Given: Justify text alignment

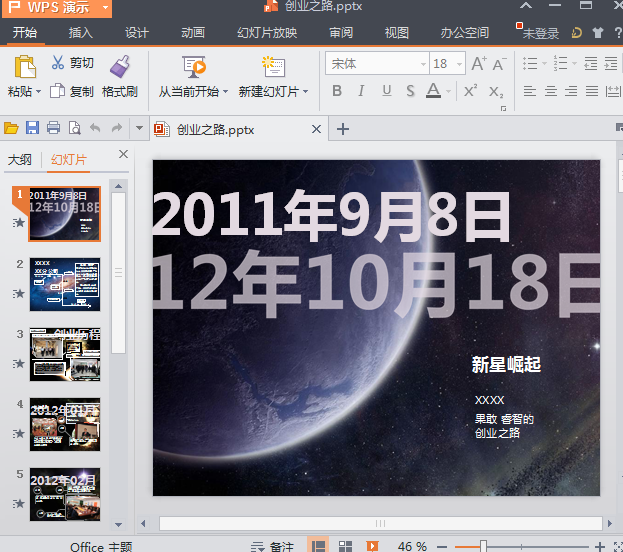Looking at the screenshot, I should 592,91.
